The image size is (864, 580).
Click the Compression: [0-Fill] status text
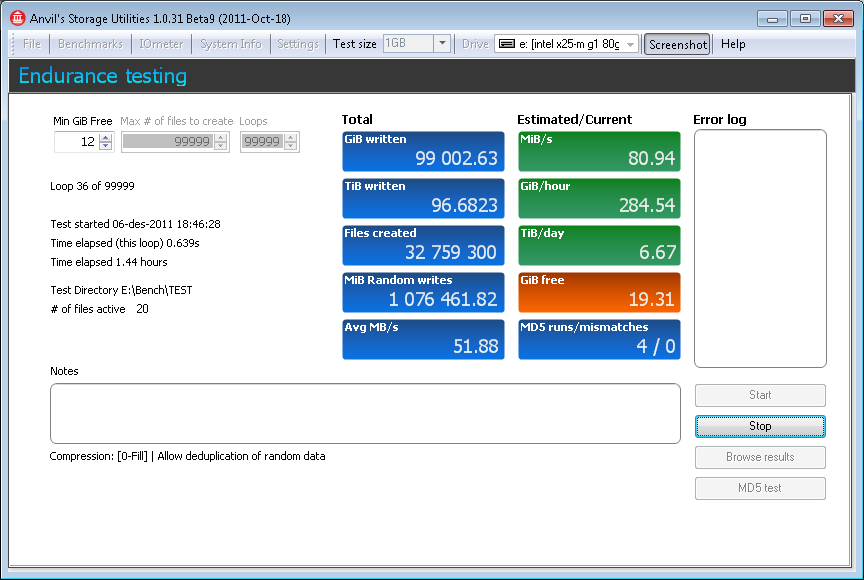pyautogui.click(x=187, y=456)
